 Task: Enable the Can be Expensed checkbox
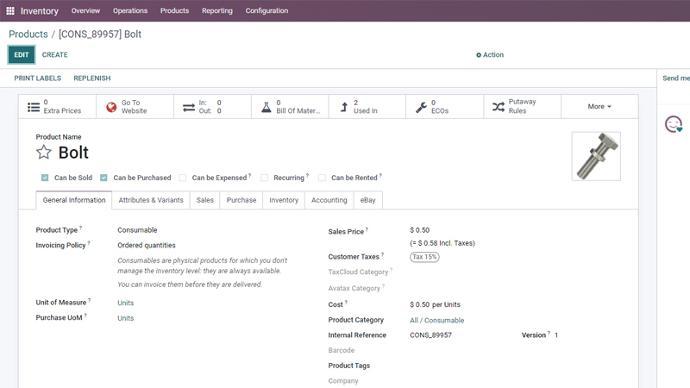183,178
